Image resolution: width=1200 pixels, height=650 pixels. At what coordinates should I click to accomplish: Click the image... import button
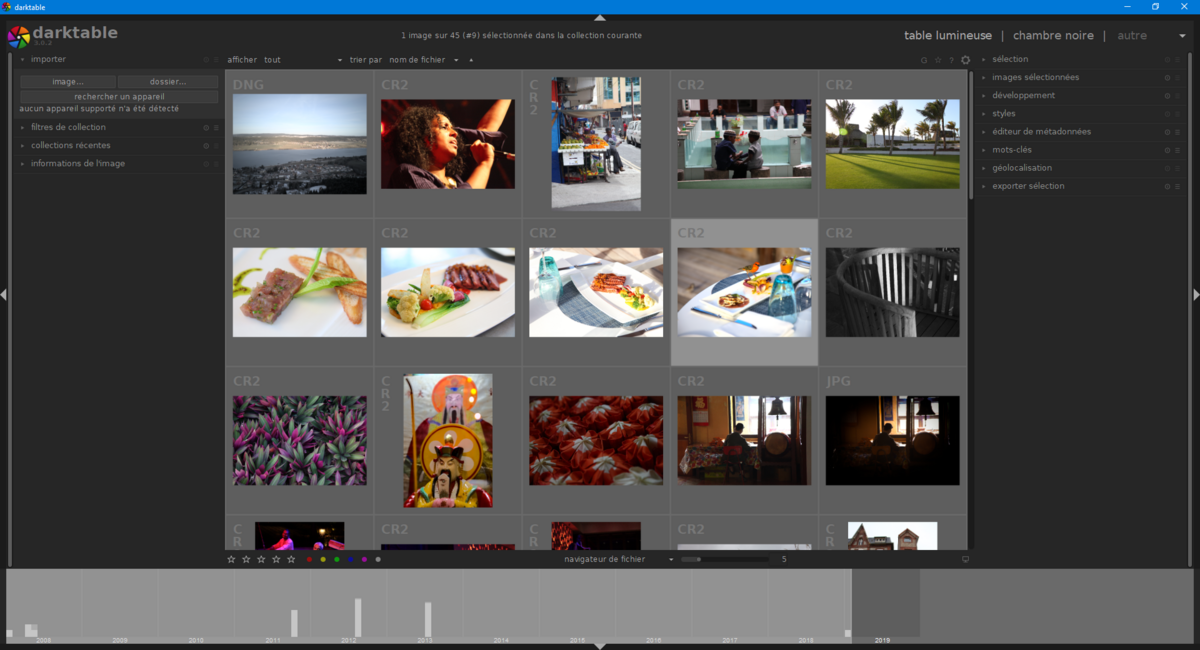point(68,82)
